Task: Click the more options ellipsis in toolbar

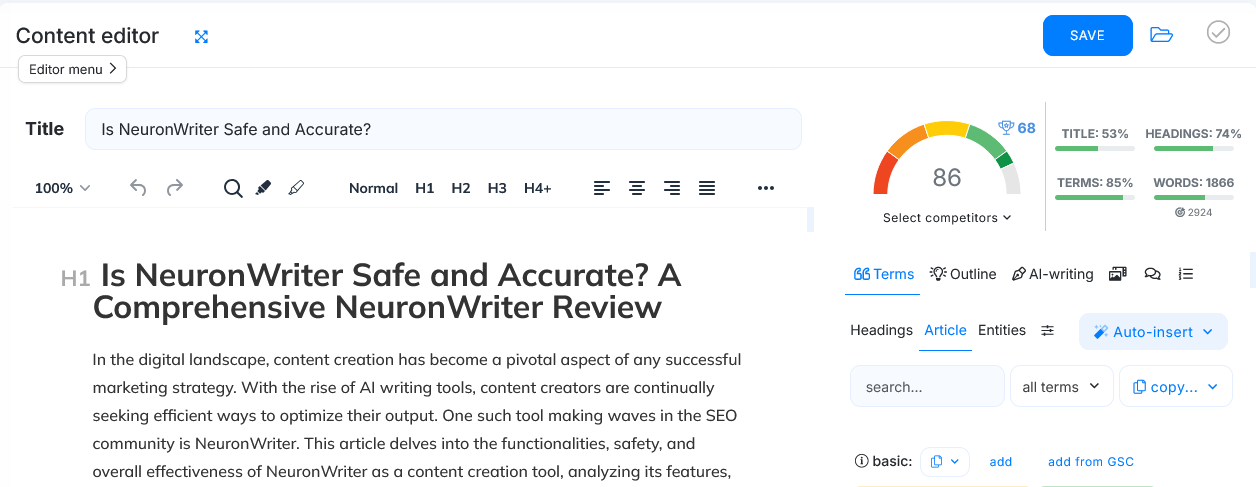Action: [766, 188]
